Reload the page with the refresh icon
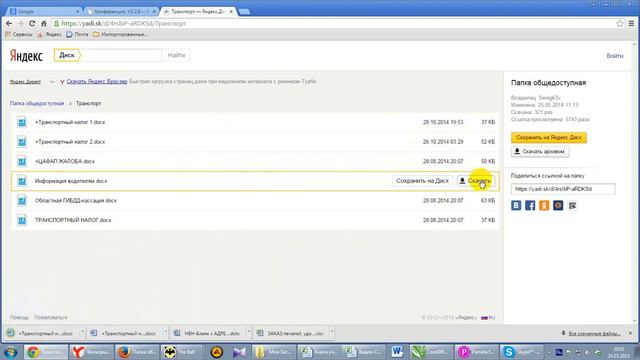The width and height of the screenshot is (640, 360). click(x=32, y=24)
